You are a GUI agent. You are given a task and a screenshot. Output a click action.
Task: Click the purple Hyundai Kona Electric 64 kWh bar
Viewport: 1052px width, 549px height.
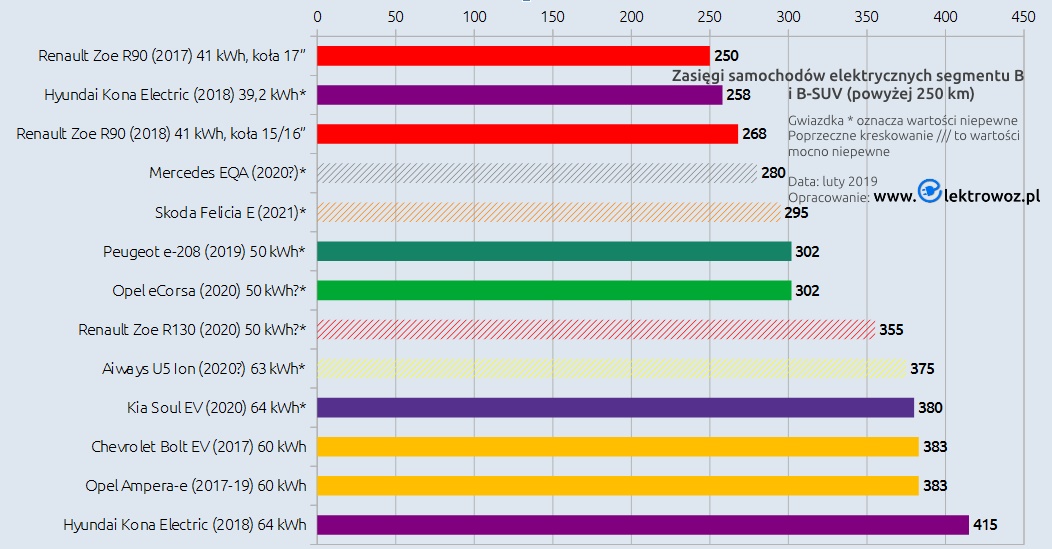point(643,525)
